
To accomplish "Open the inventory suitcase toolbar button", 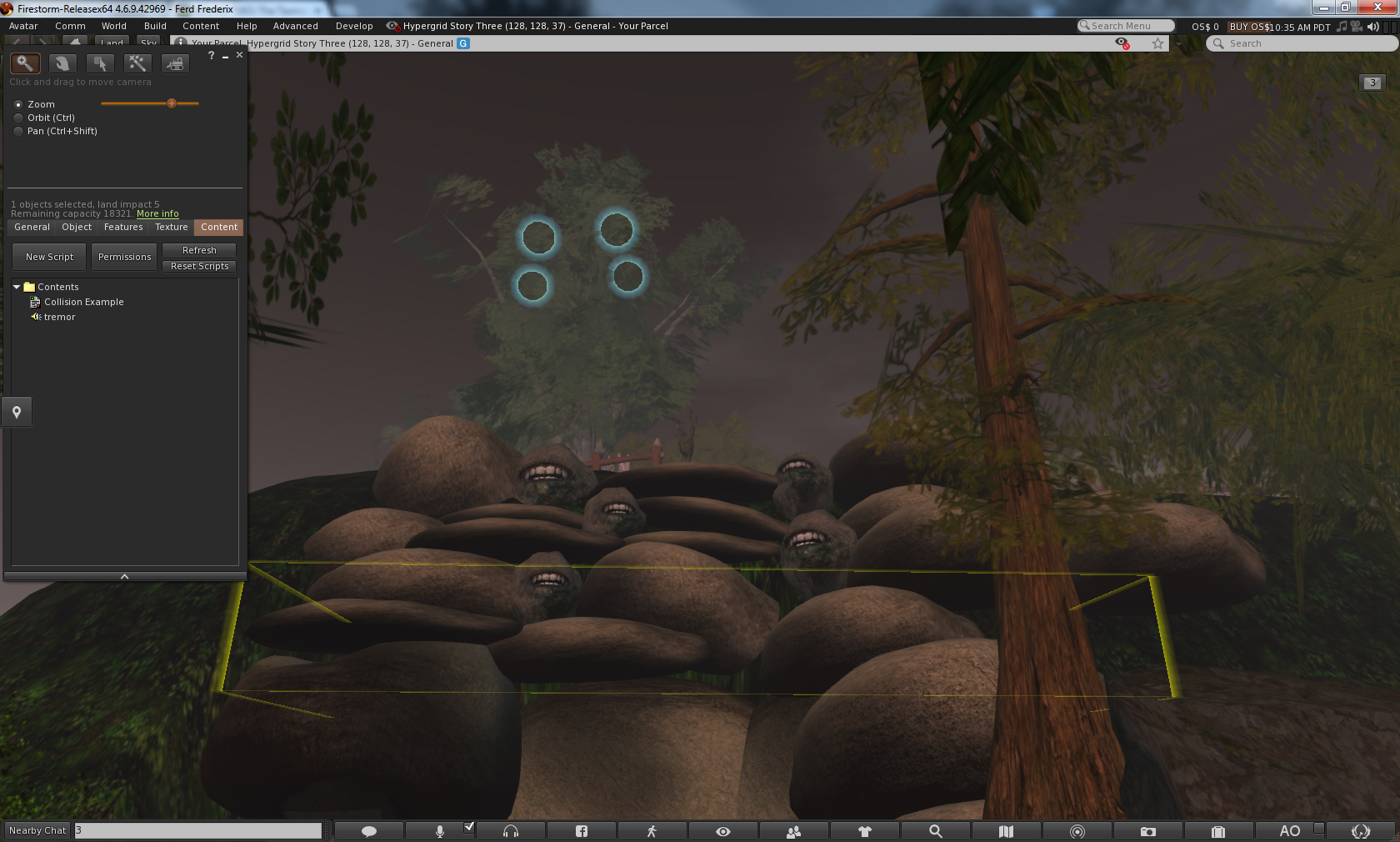I will point(1217,831).
